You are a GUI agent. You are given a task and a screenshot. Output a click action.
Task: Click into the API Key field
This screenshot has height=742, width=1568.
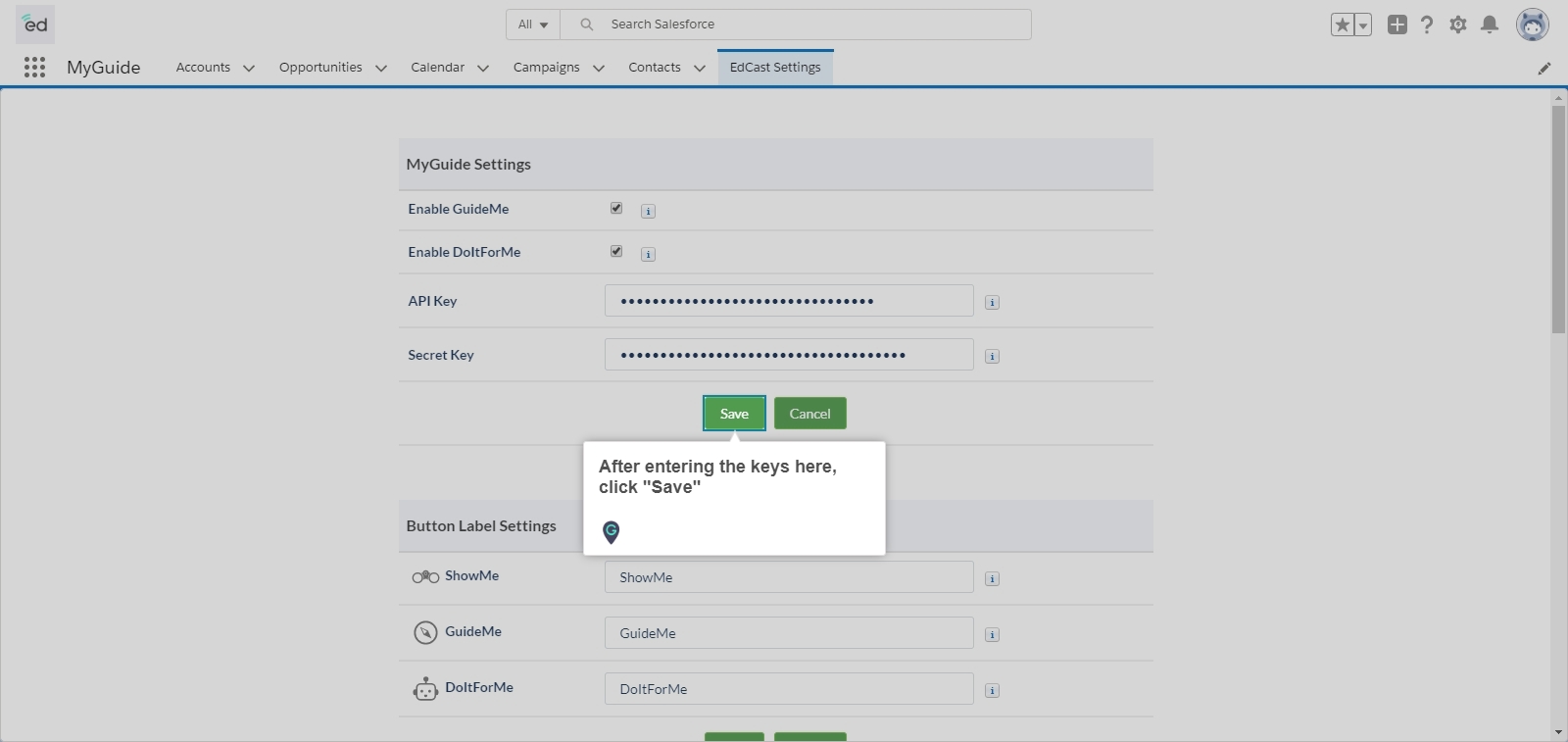789,301
